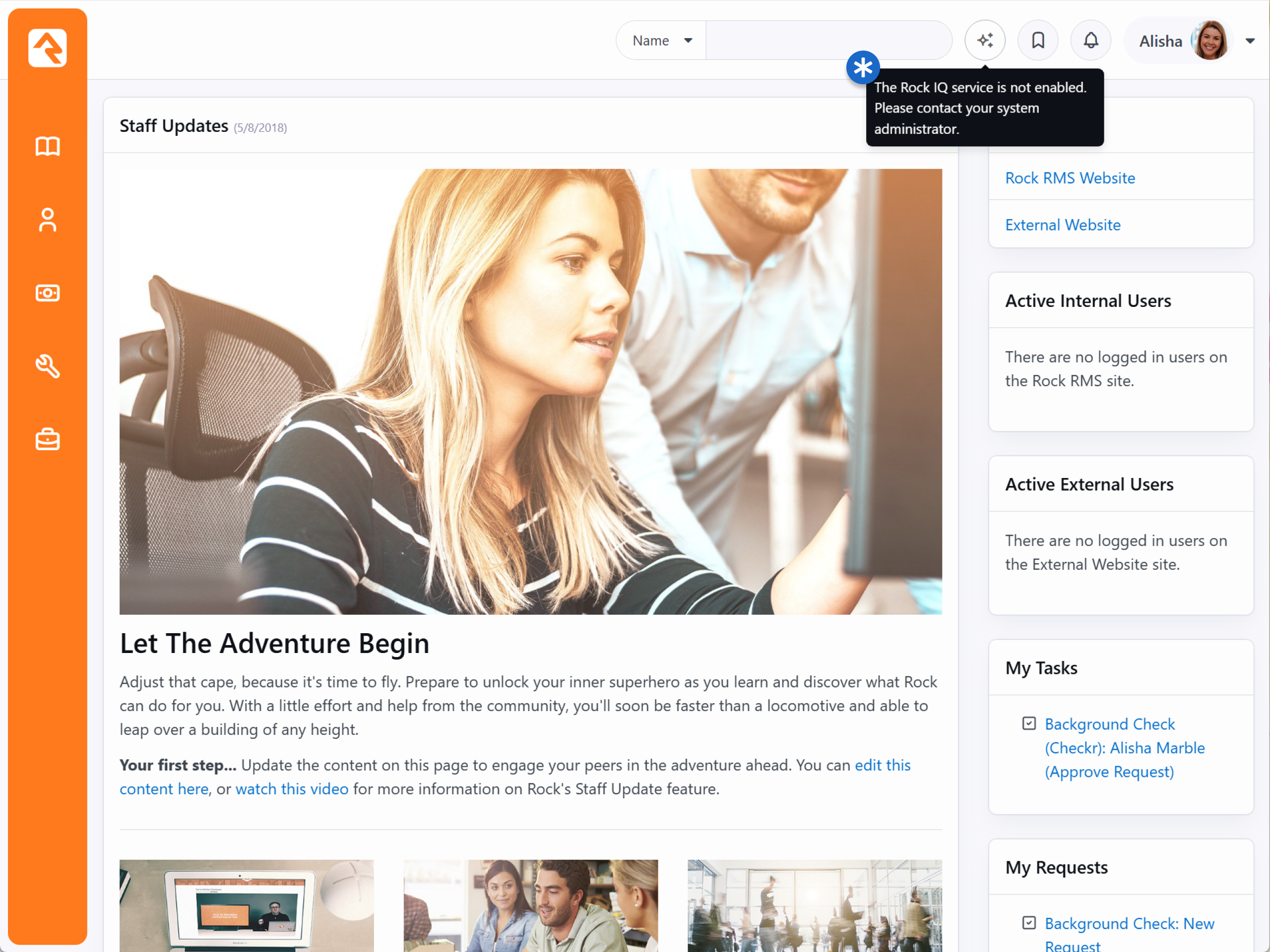Click the 'Let The Adventure Begin' heading
This screenshot has width=1270, height=952.
point(274,643)
